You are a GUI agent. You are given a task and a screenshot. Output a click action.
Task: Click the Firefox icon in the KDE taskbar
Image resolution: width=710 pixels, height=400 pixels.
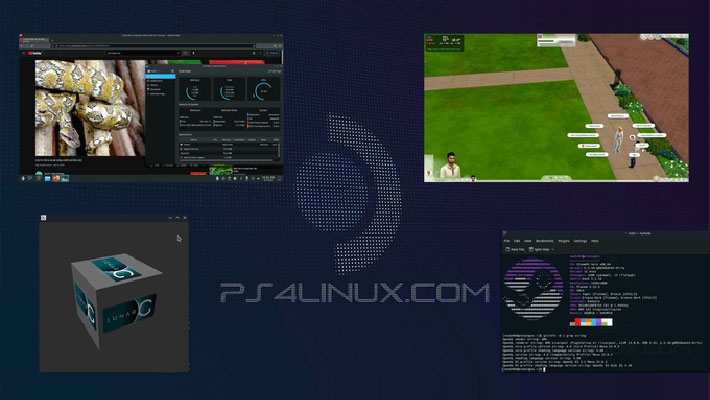(56, 178)
